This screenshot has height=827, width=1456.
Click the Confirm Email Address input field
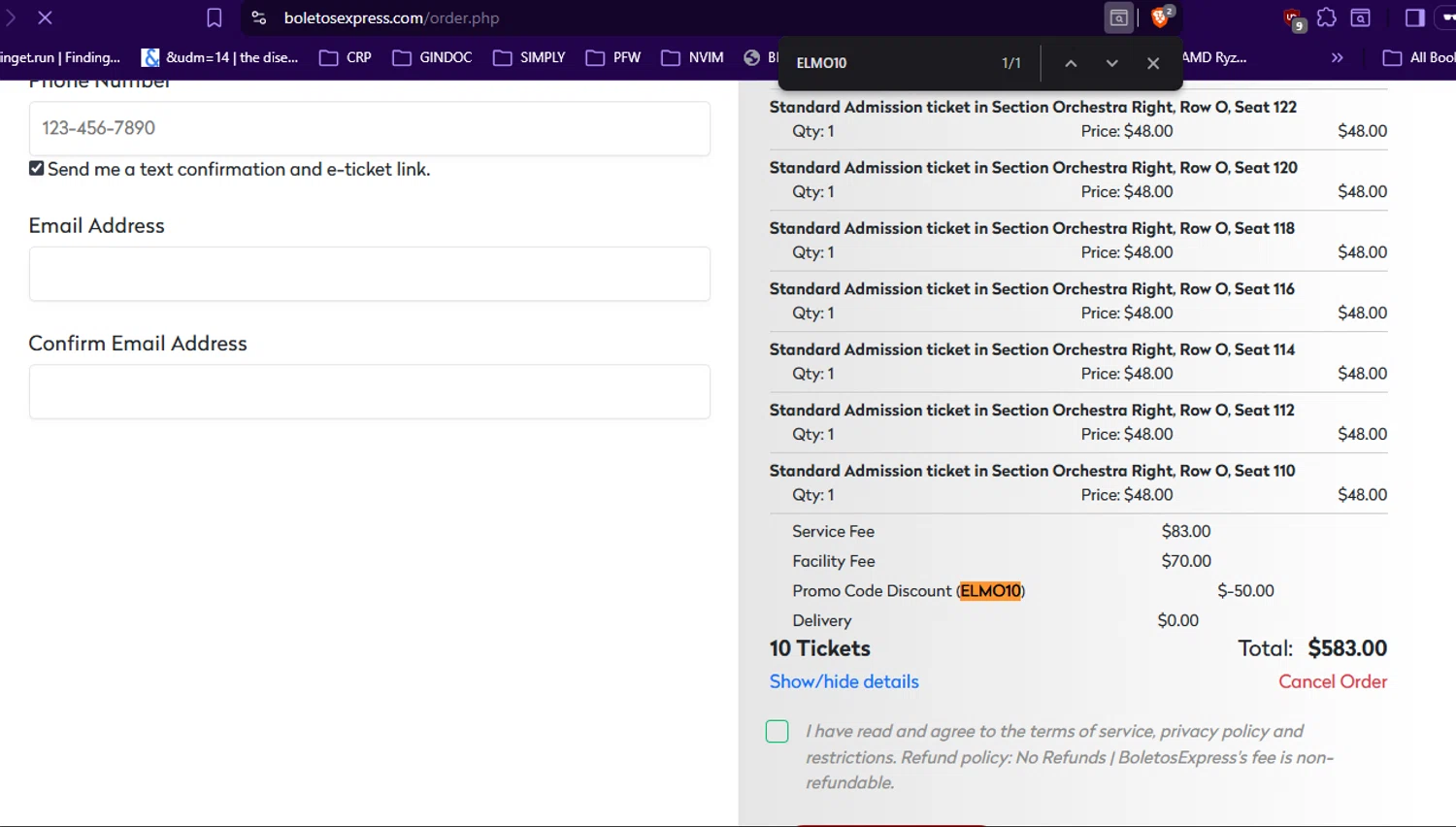point(370,391)
